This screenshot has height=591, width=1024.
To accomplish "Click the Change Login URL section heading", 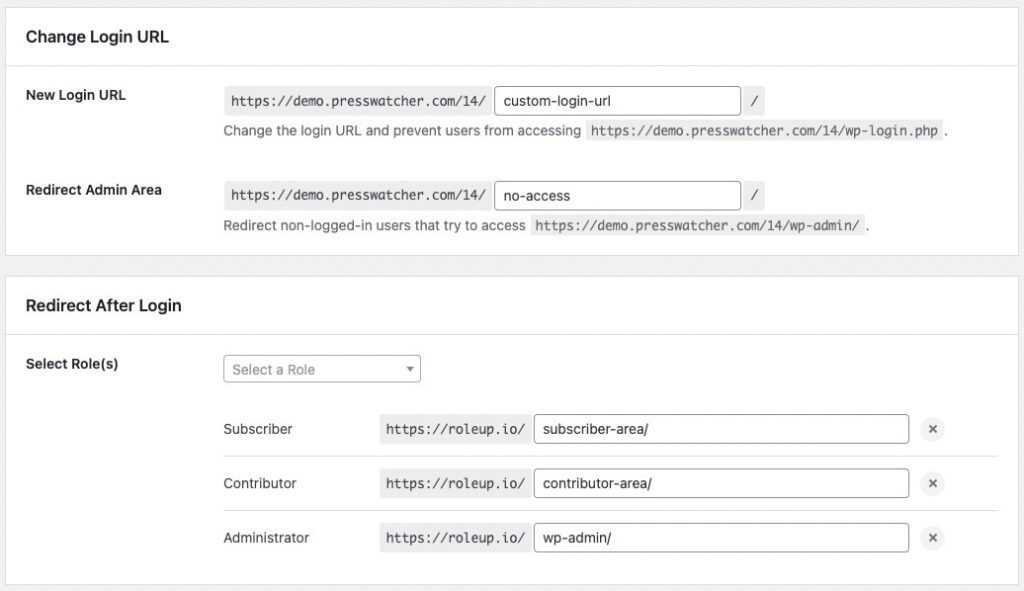I will pyautogui.click(x=97, y=37).
